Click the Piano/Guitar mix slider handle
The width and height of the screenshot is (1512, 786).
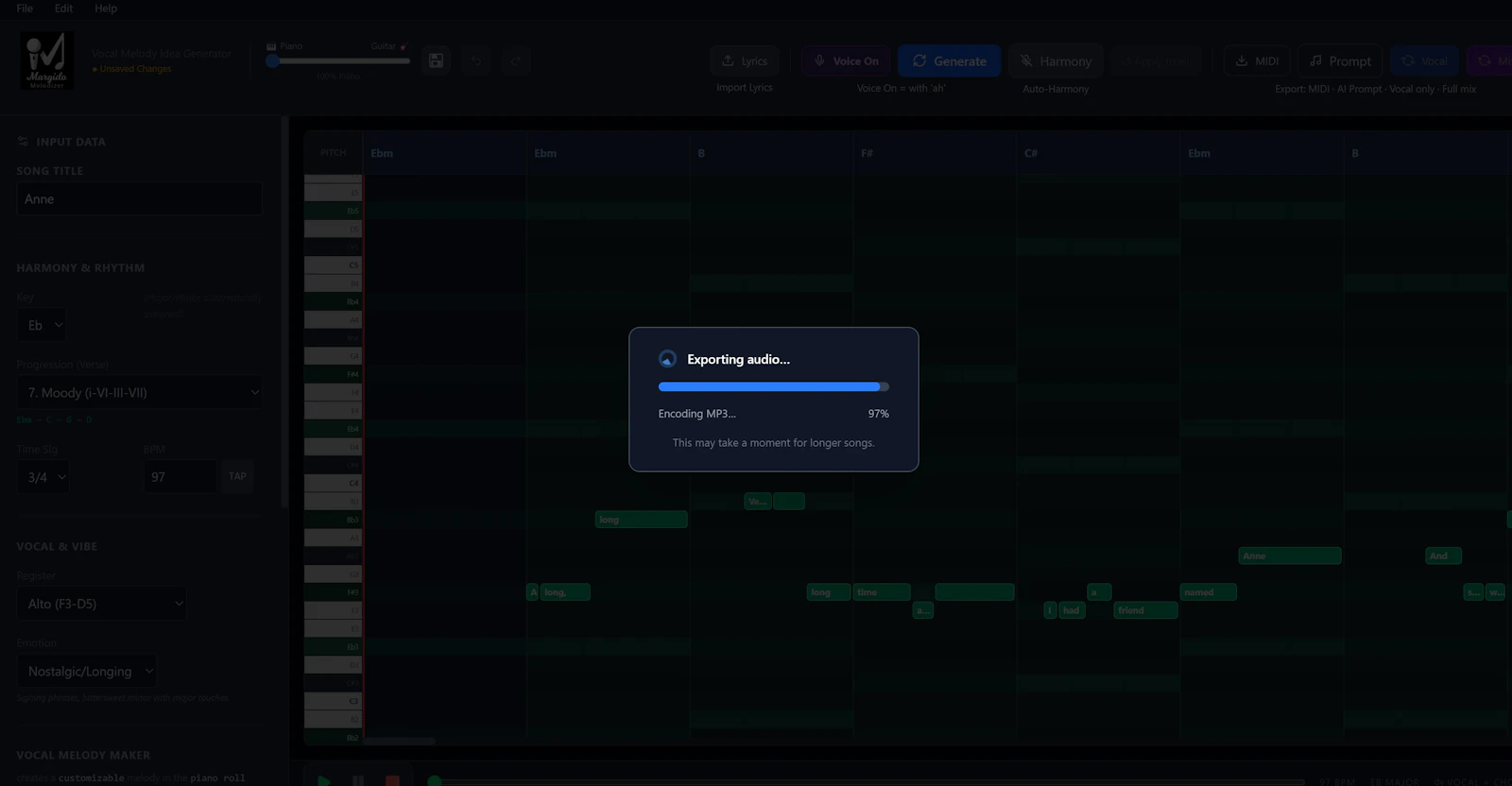[273, 61]
